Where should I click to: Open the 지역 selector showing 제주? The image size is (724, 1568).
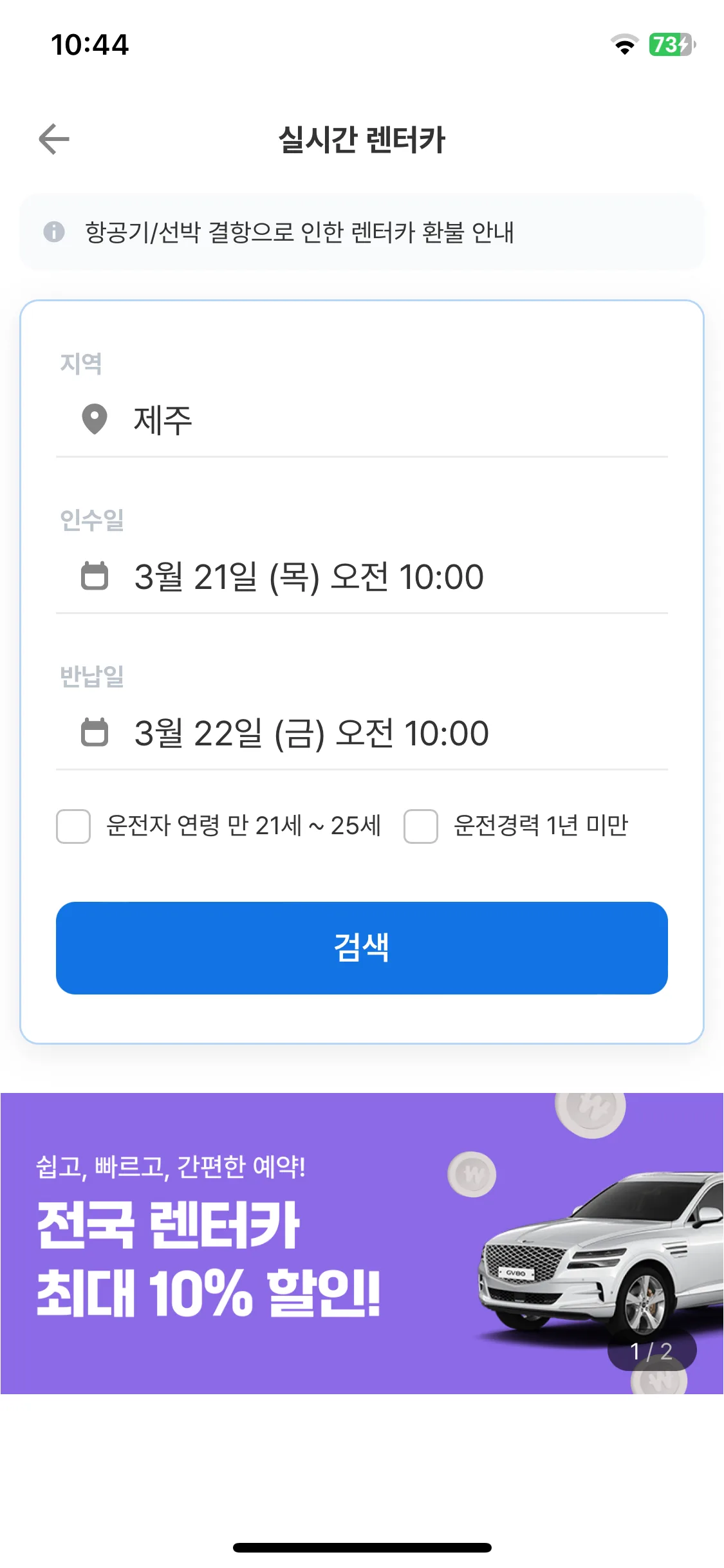(x=362, y=420)
